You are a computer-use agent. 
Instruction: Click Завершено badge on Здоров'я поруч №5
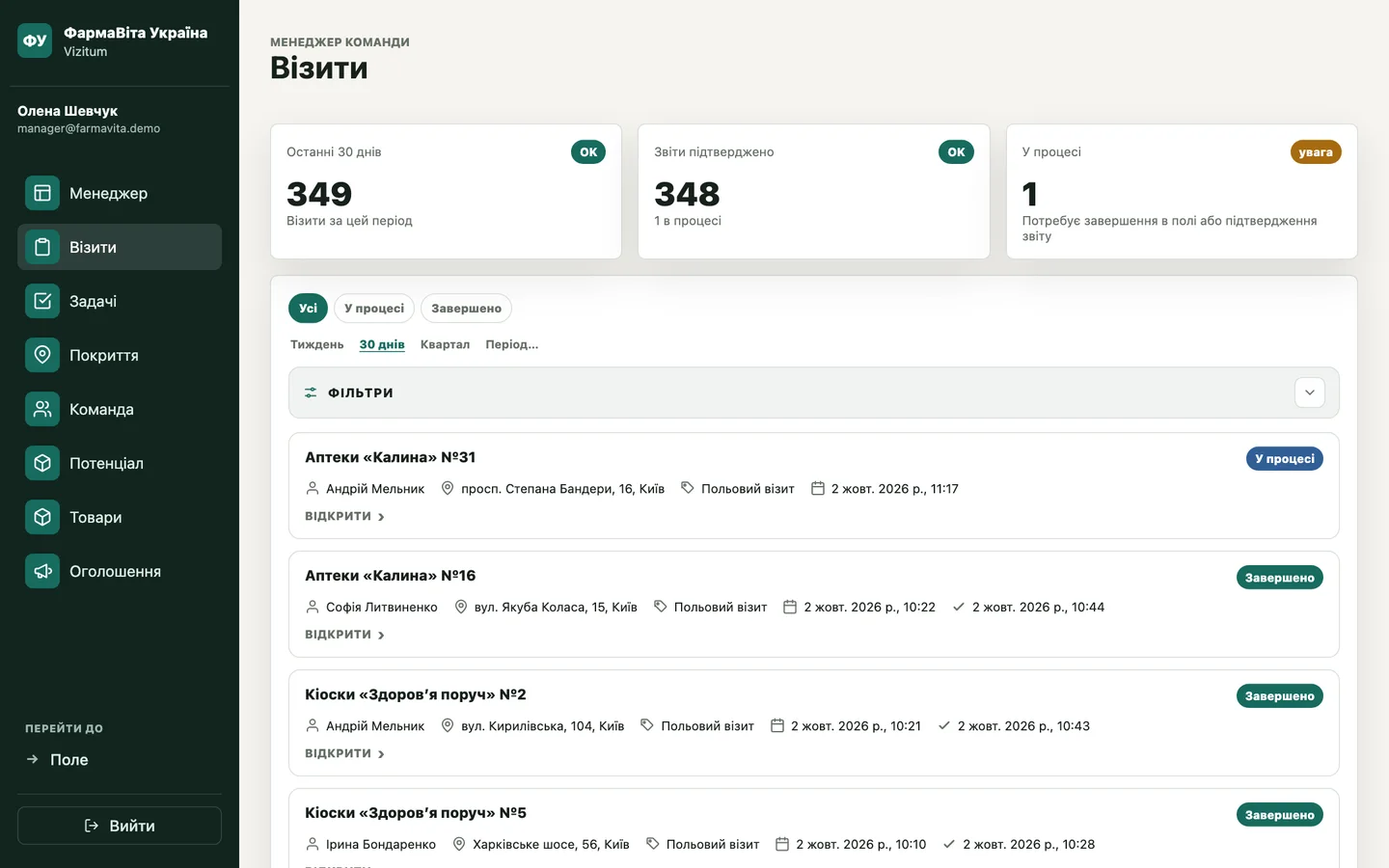(1279, 815)
